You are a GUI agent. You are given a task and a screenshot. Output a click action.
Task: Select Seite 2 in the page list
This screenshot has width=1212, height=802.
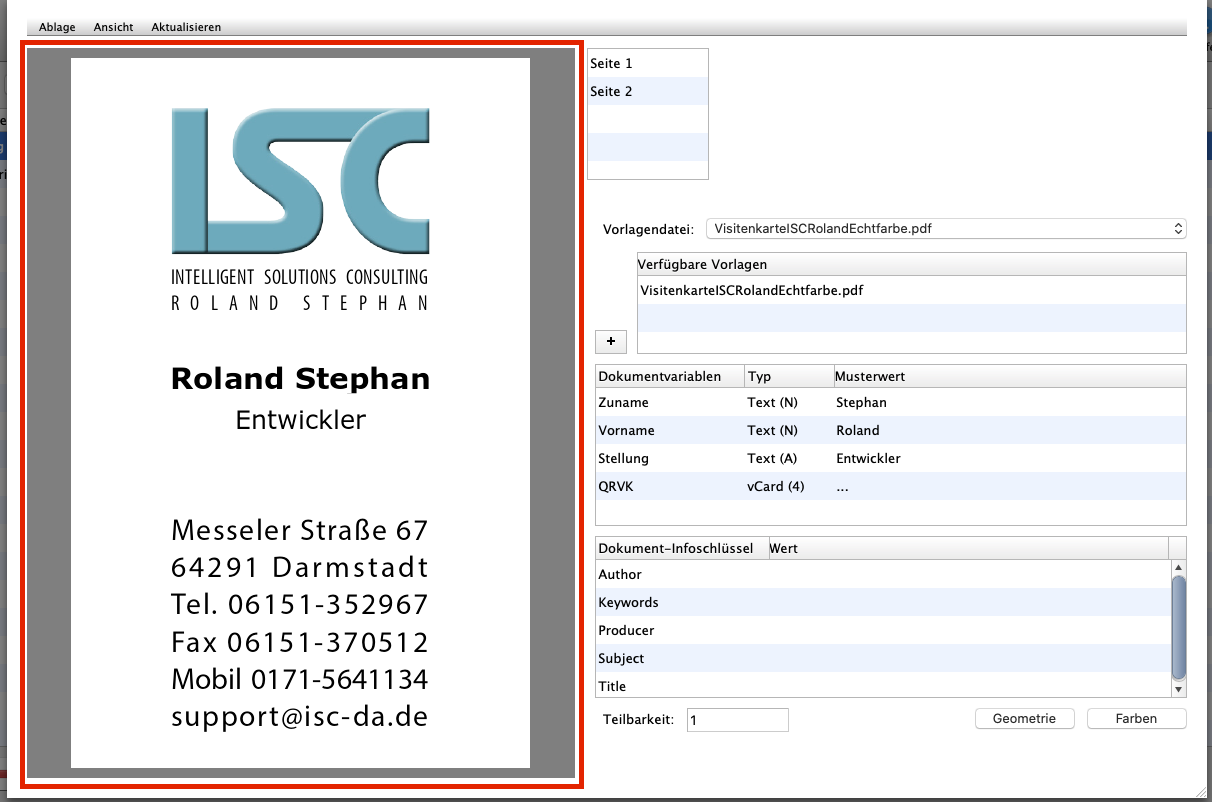pyautogui.click(x=647, y=91)
